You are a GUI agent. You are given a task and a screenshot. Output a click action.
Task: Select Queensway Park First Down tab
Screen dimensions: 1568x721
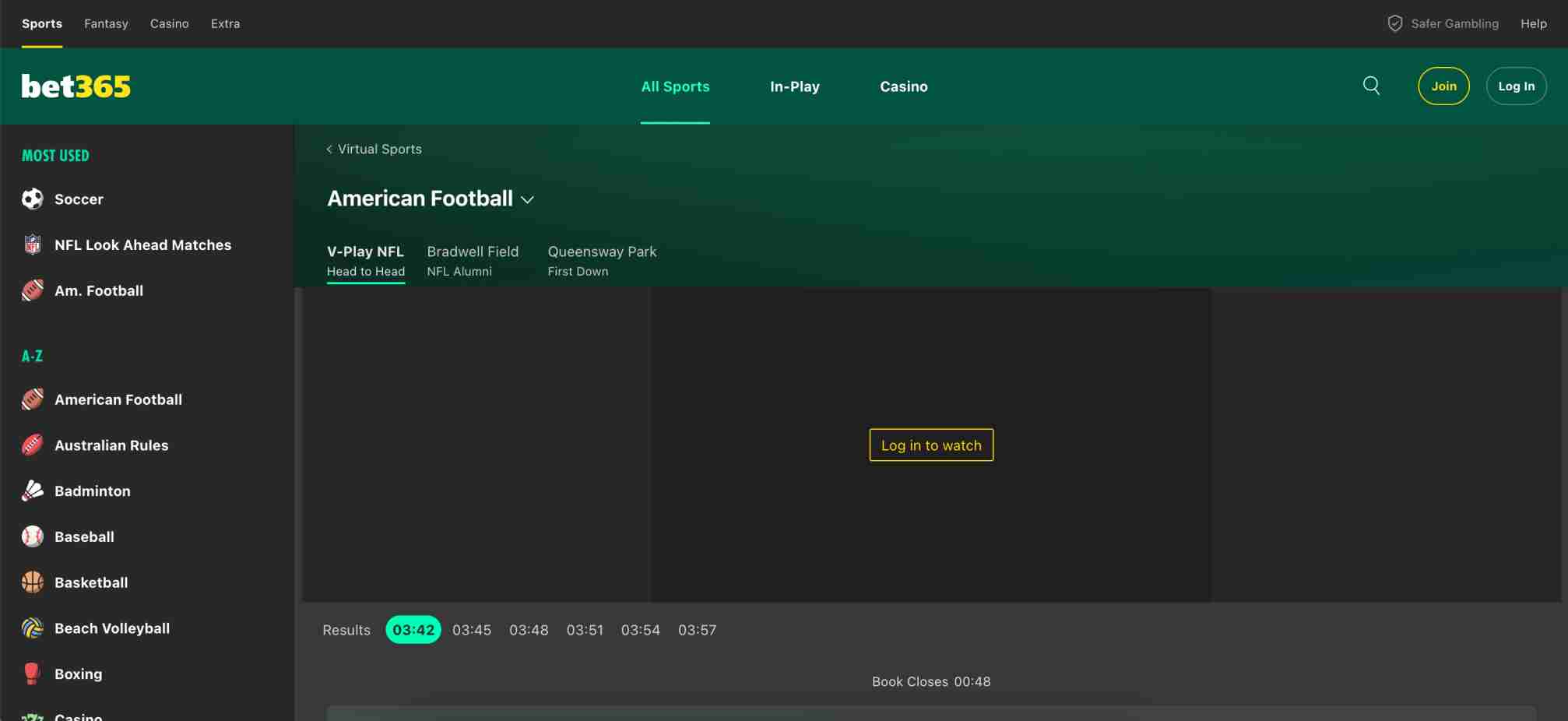(602, 261)
